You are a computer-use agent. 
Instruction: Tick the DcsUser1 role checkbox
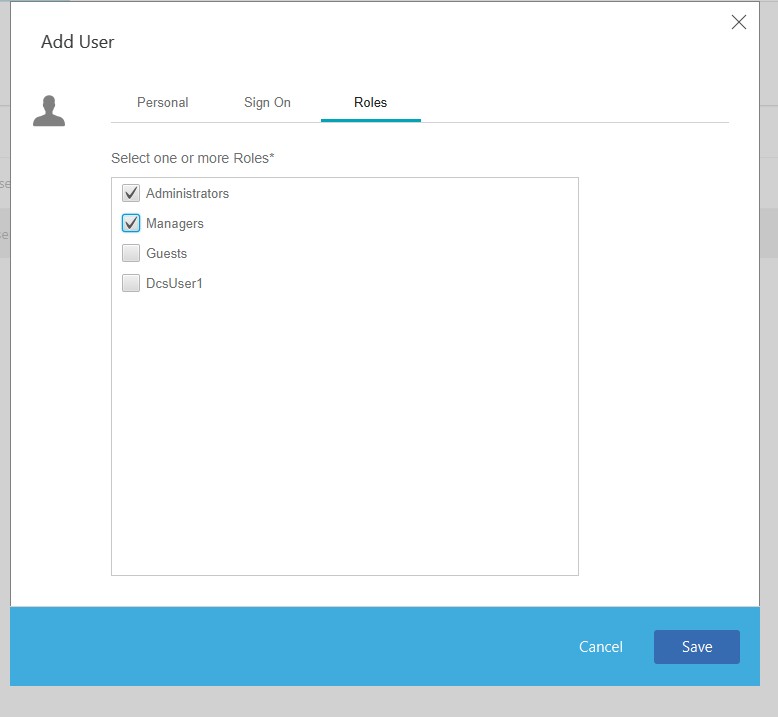click(x=131, y=283)
